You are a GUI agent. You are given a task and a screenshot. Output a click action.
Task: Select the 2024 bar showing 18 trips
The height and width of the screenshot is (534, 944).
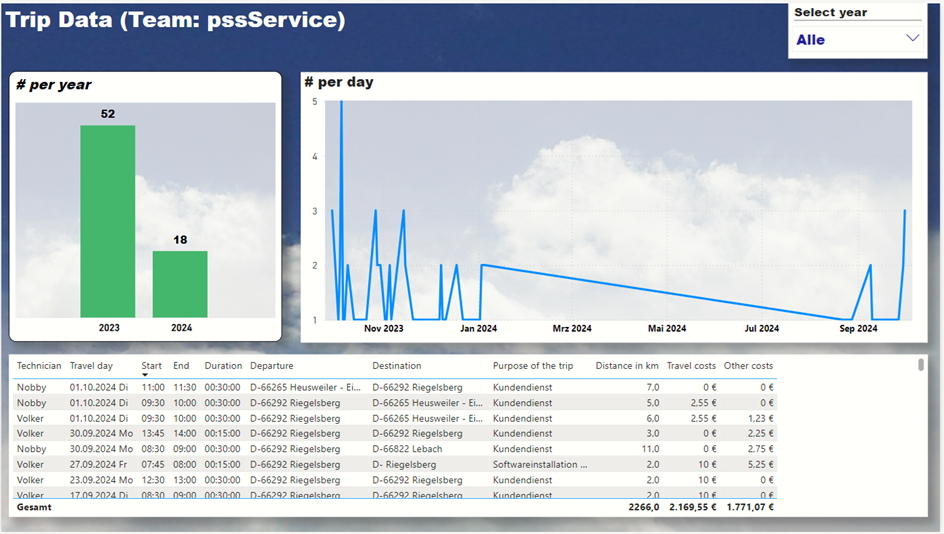180,284
